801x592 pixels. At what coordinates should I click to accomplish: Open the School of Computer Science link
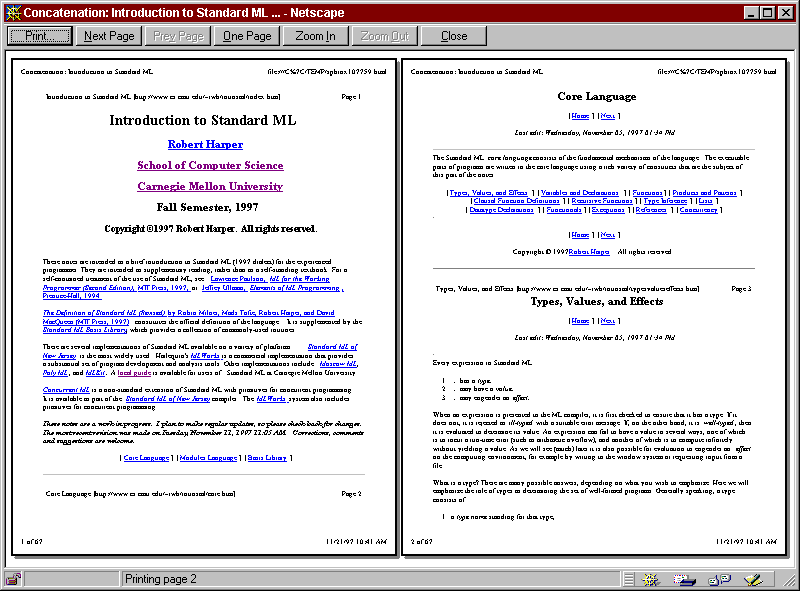click(210, 166)
